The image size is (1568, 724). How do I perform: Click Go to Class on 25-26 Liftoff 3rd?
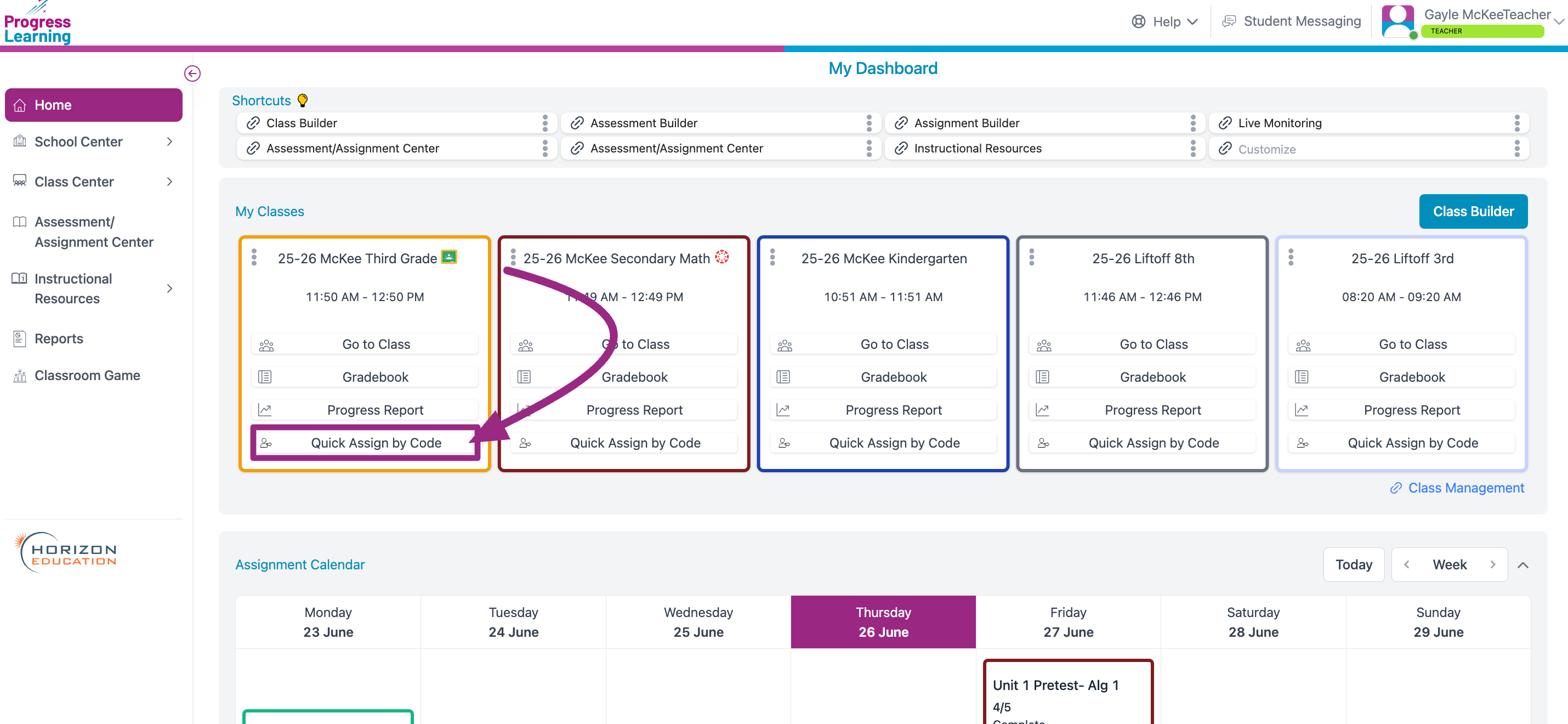coord(1401,344)
